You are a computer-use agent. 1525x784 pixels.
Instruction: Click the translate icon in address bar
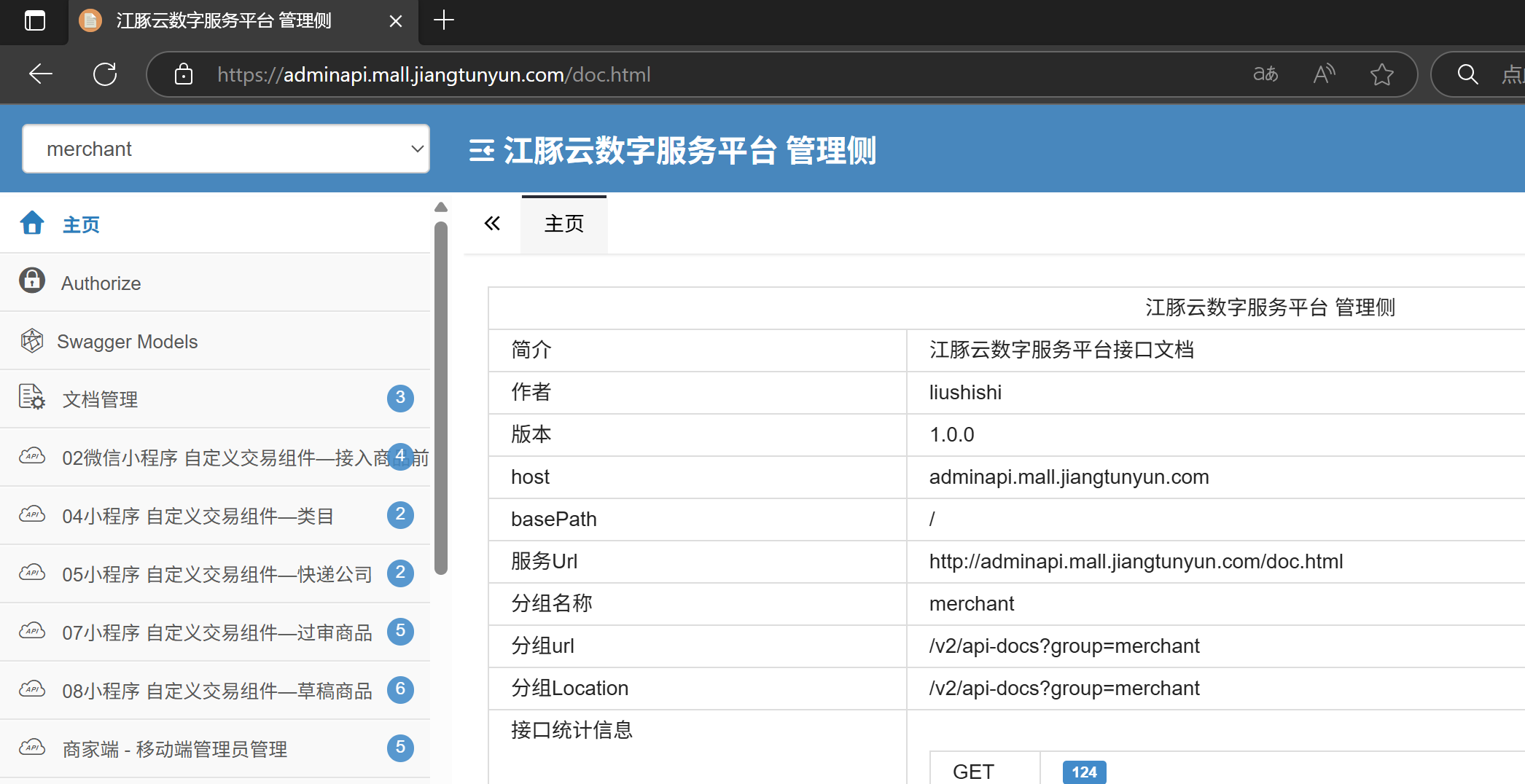[1265, 74]
